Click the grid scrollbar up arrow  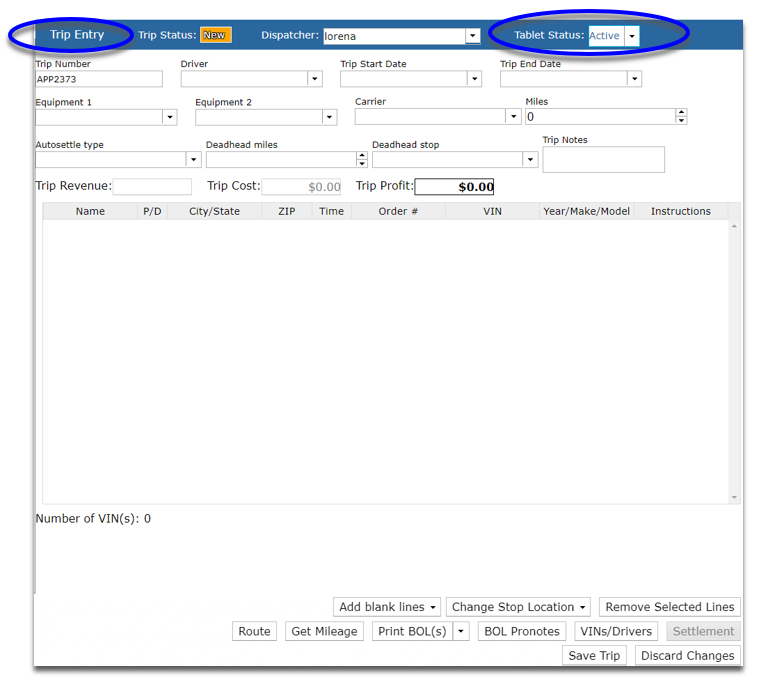click(x=734, y=226)
